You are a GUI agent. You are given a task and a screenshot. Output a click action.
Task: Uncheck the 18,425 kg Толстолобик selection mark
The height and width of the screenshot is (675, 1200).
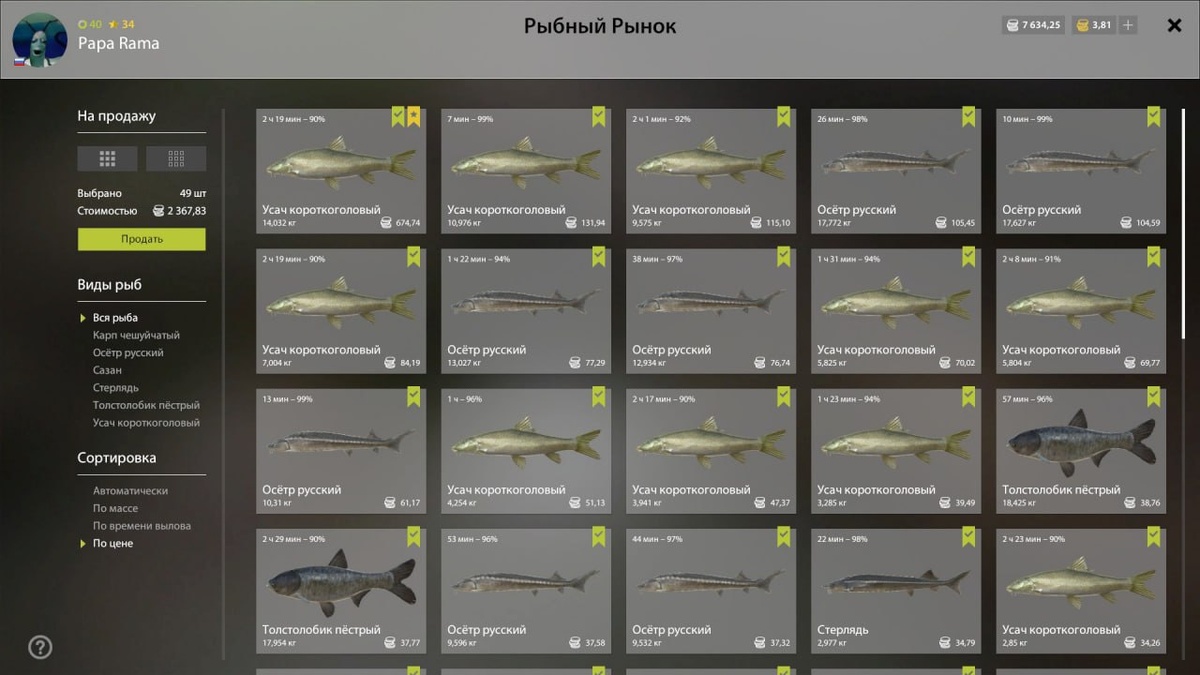pyautogui.click(x=1153, y=397)
